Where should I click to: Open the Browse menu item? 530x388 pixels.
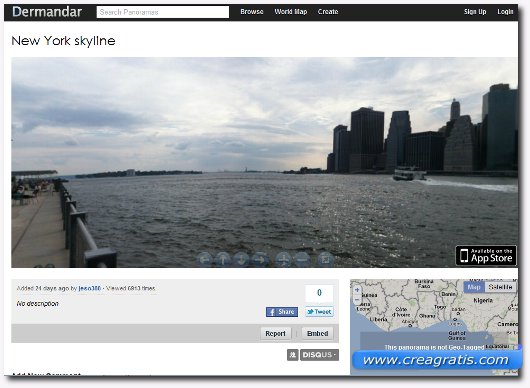pyautogui.click(x=252, y=12)
